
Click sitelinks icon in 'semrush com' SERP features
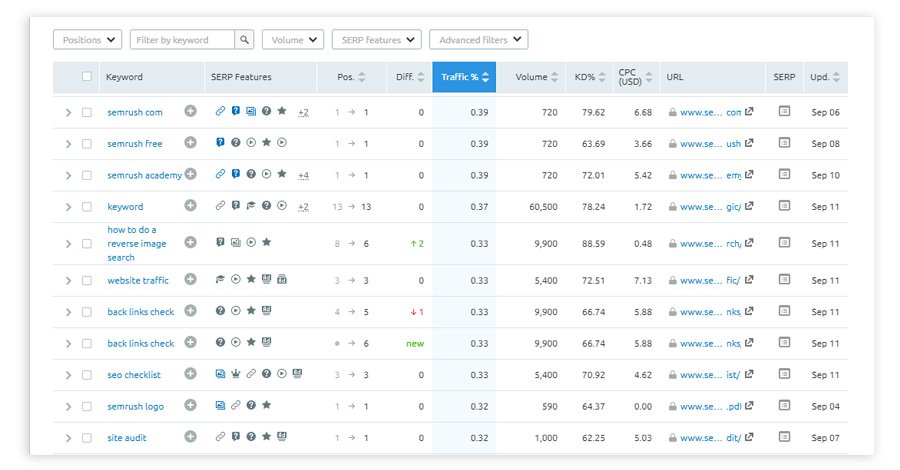220,111
